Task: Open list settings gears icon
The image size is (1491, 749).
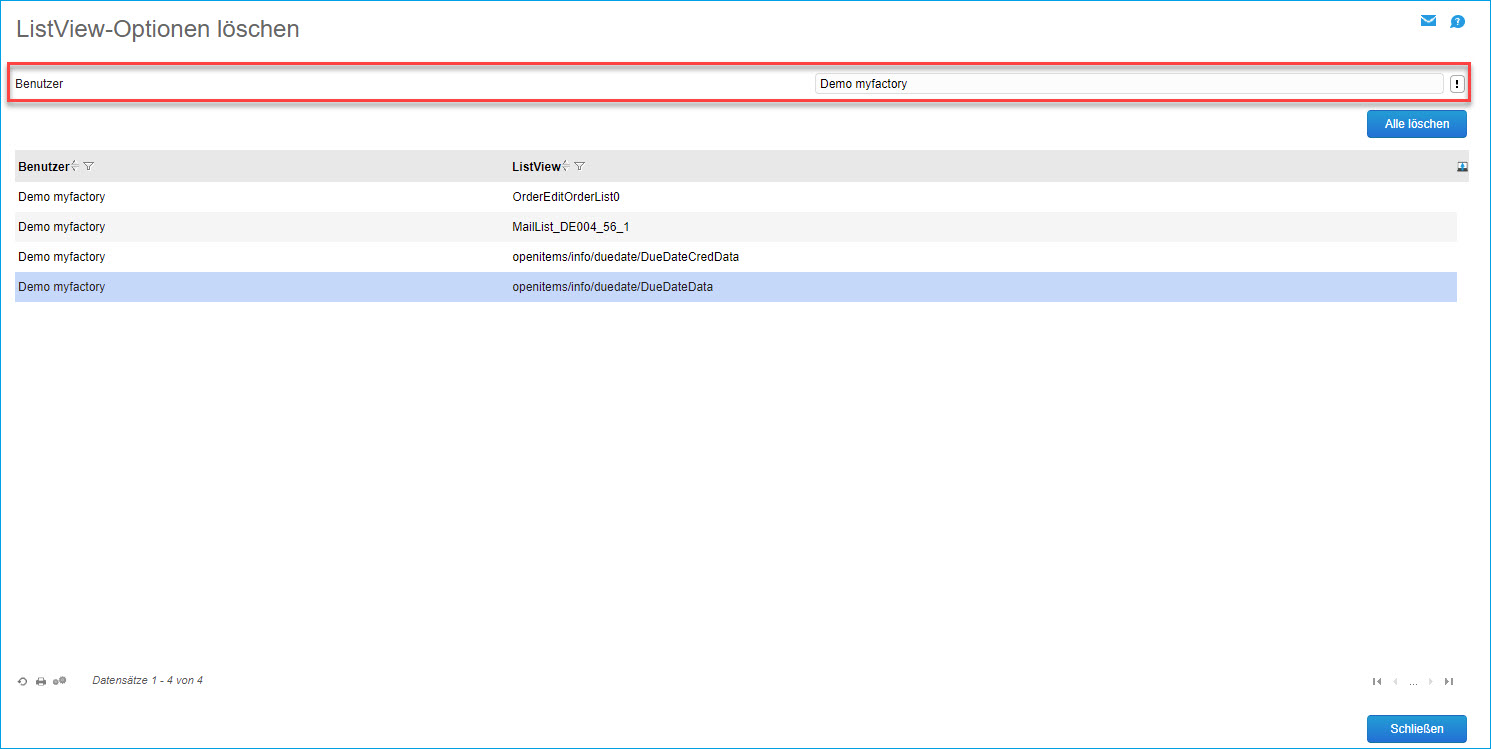Action: coord(59,681)
